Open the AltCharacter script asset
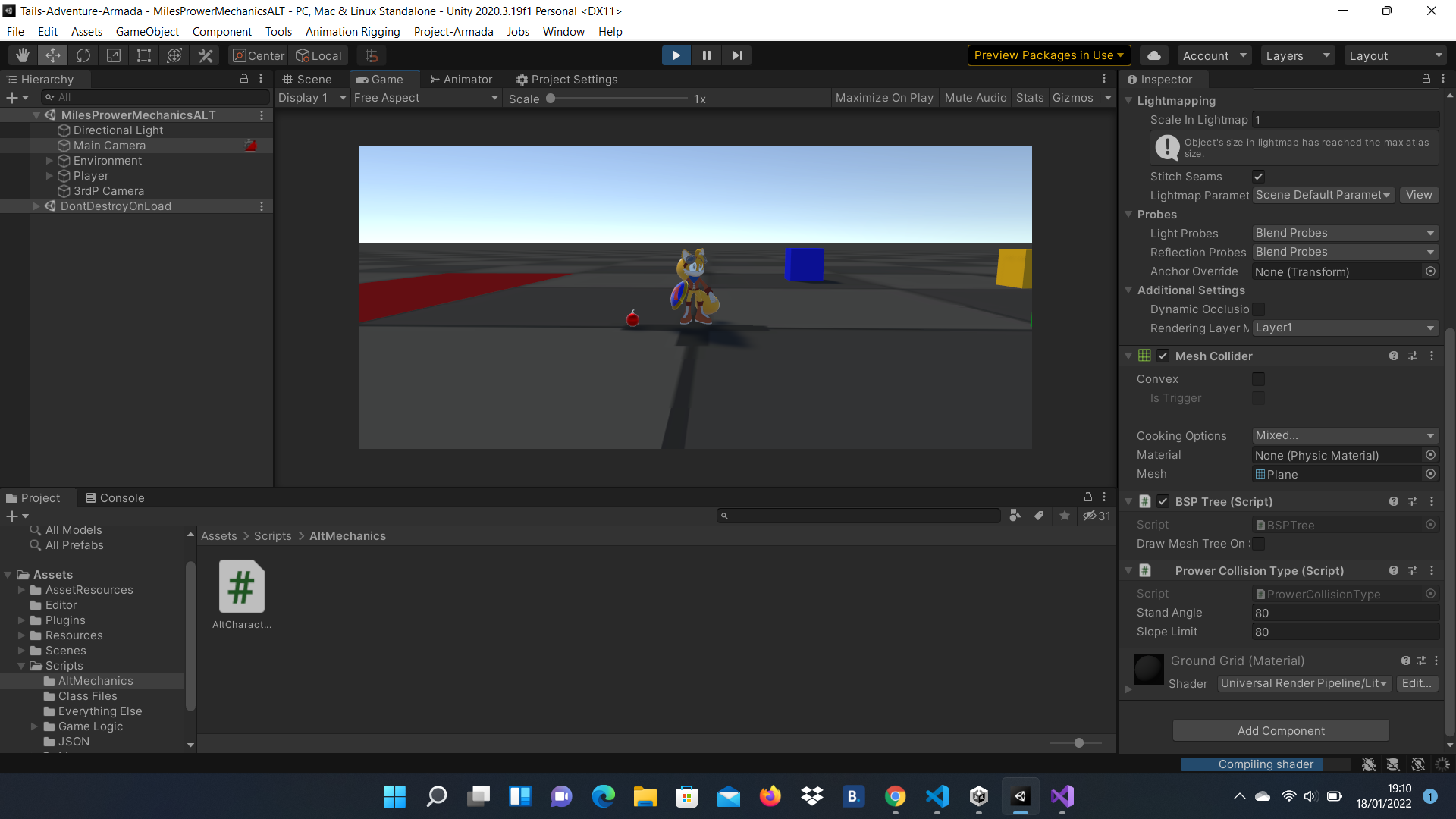This screenshot has height=819, width=1456. coord(242,595)
